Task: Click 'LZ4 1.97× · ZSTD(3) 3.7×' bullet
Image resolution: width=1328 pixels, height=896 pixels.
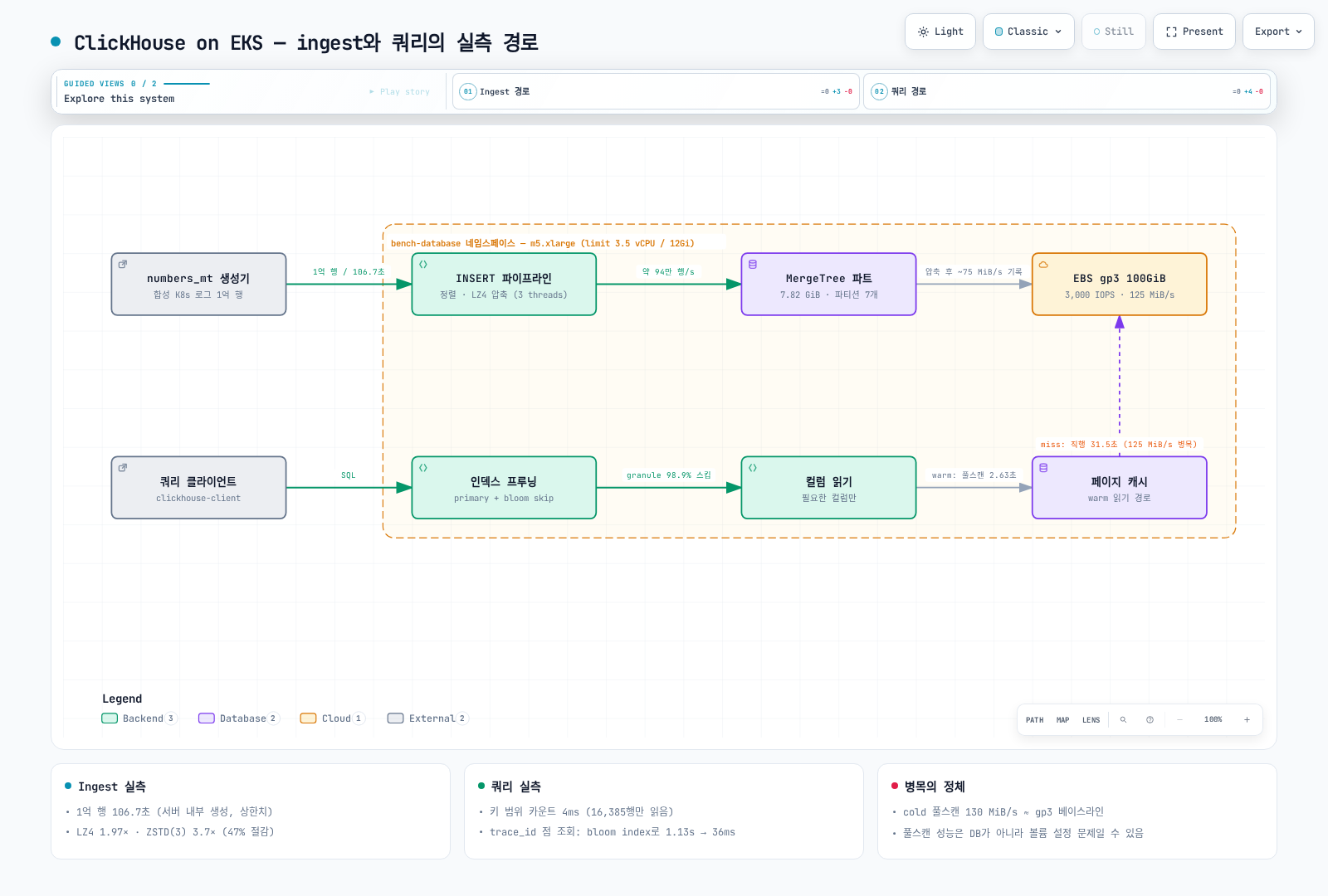Action: coord(175,832)
